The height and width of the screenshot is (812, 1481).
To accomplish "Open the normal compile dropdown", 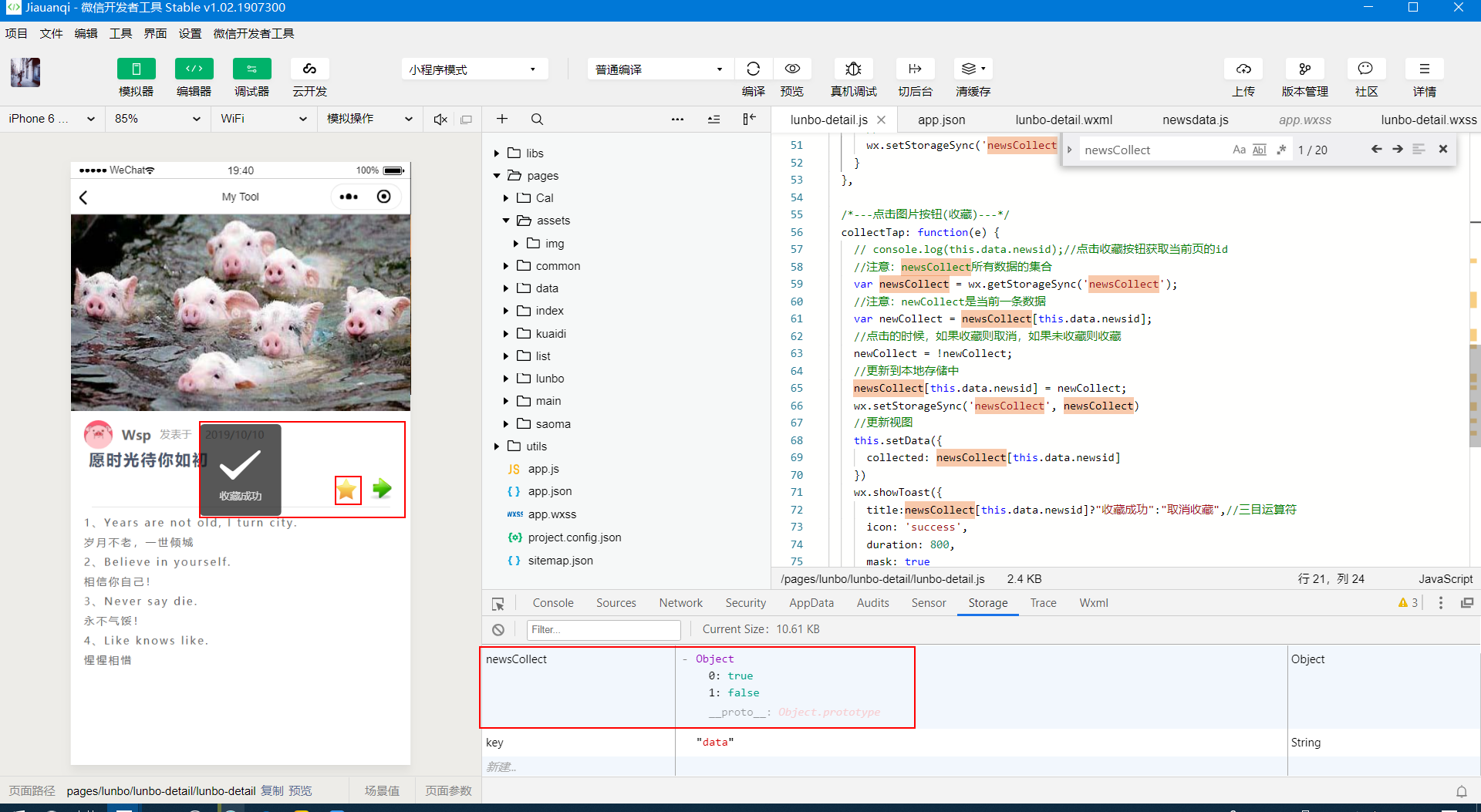I will 660,69.
